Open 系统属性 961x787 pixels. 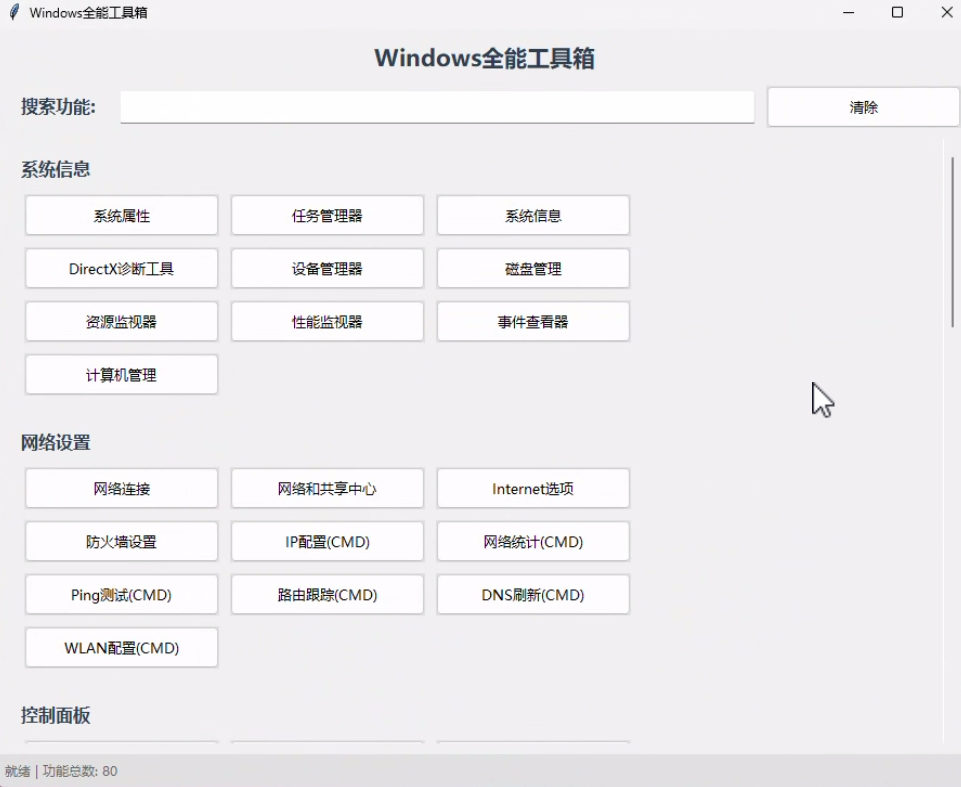coord(121,215)
